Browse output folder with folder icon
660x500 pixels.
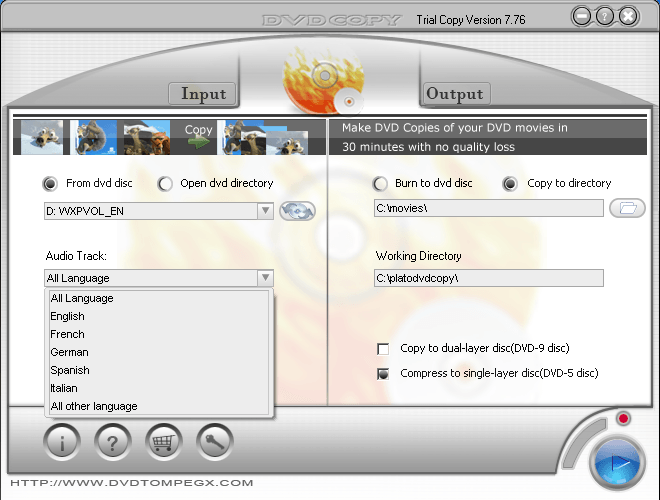627,208
